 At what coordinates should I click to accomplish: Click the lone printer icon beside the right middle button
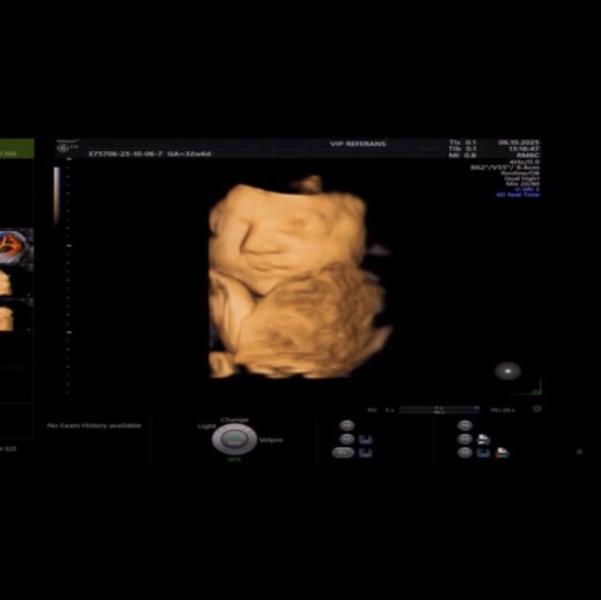click(483, 439)
